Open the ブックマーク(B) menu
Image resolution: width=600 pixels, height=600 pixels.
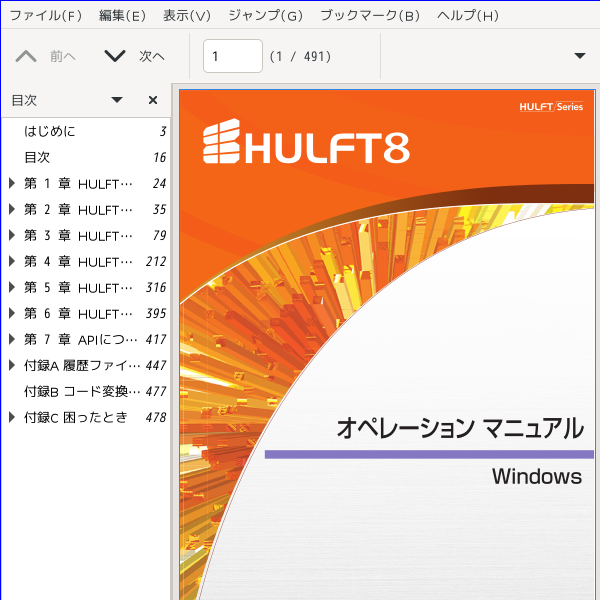pyautogui.click(x=370, y=15)
